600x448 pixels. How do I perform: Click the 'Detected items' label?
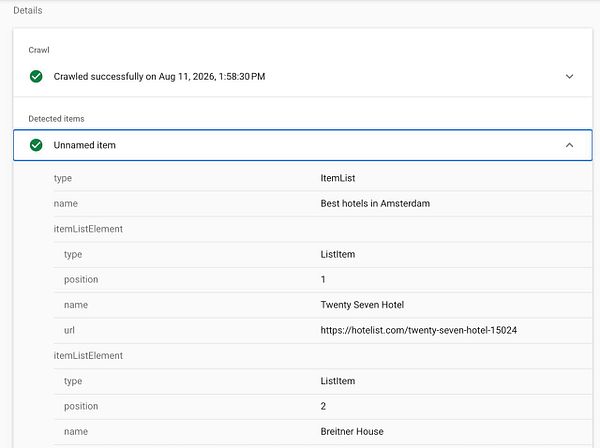(56, 119)
